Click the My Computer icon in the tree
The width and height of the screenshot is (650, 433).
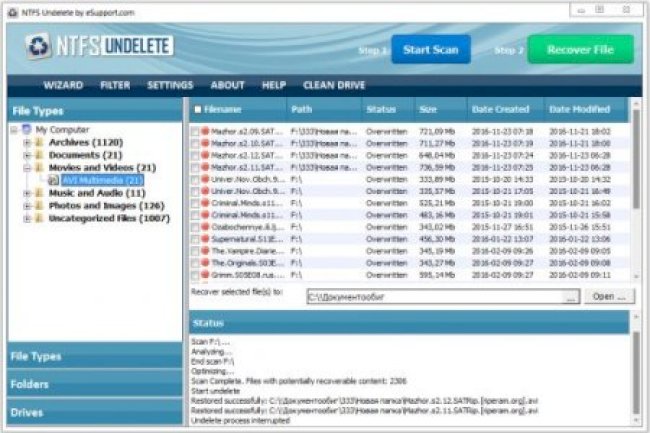[27, 129]
